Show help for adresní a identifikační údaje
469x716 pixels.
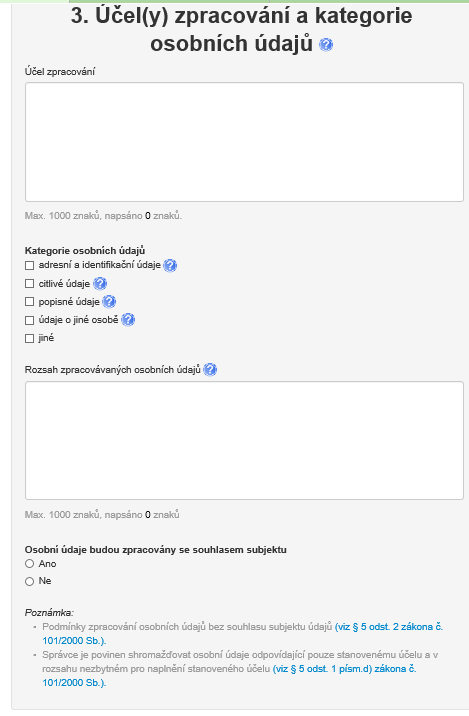pos(170,265)
